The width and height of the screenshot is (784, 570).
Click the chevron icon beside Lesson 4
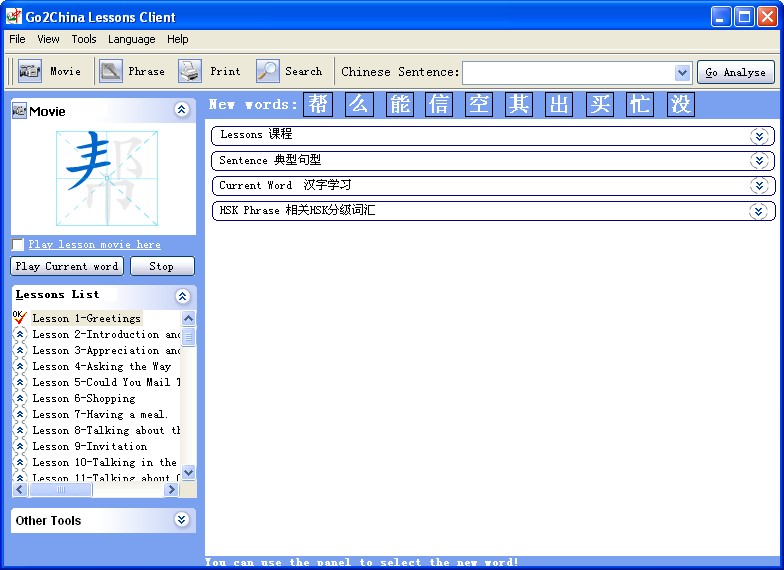(20, 366)
